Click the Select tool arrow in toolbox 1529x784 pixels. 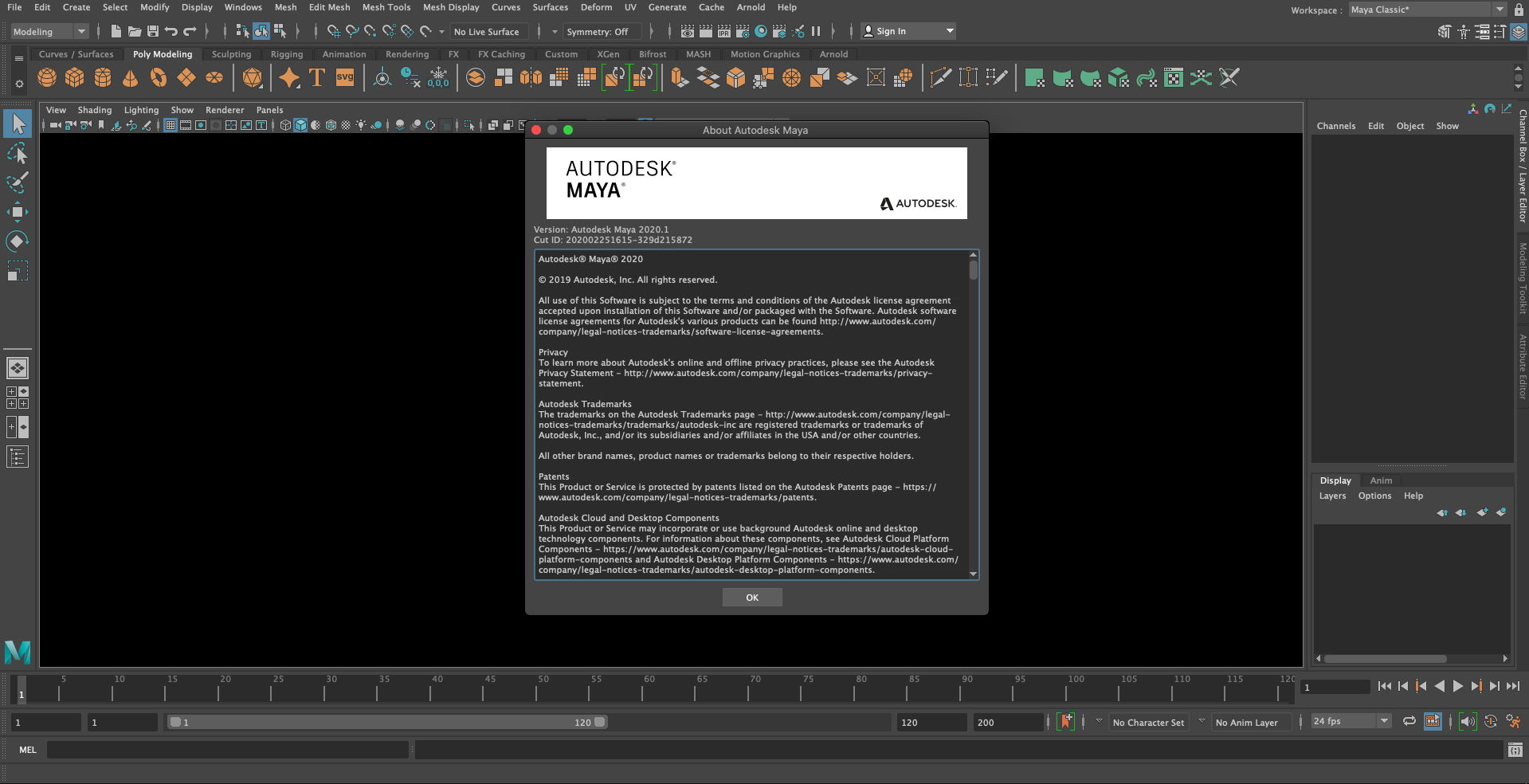[x=18, y=123]
